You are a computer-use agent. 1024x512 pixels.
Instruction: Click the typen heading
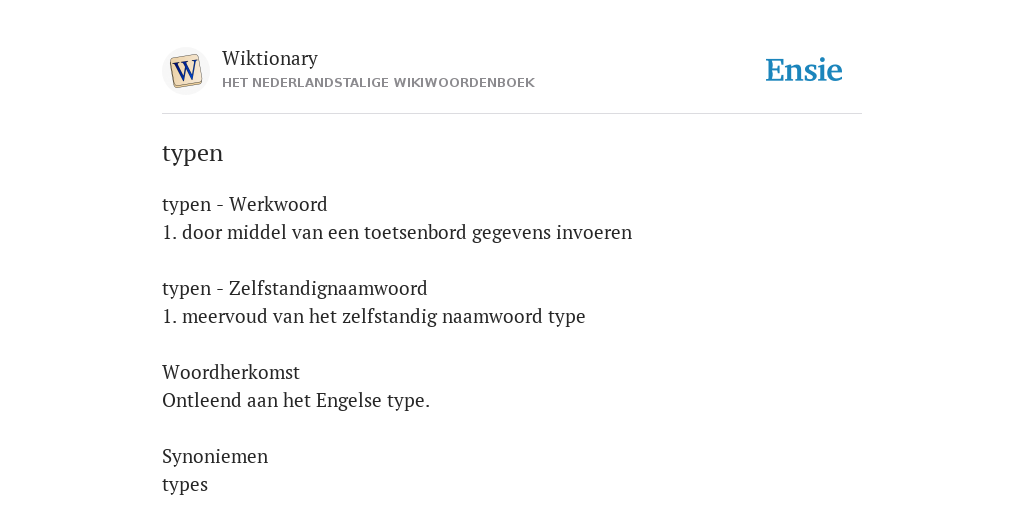pyautogui.click(x=193, y=153)
